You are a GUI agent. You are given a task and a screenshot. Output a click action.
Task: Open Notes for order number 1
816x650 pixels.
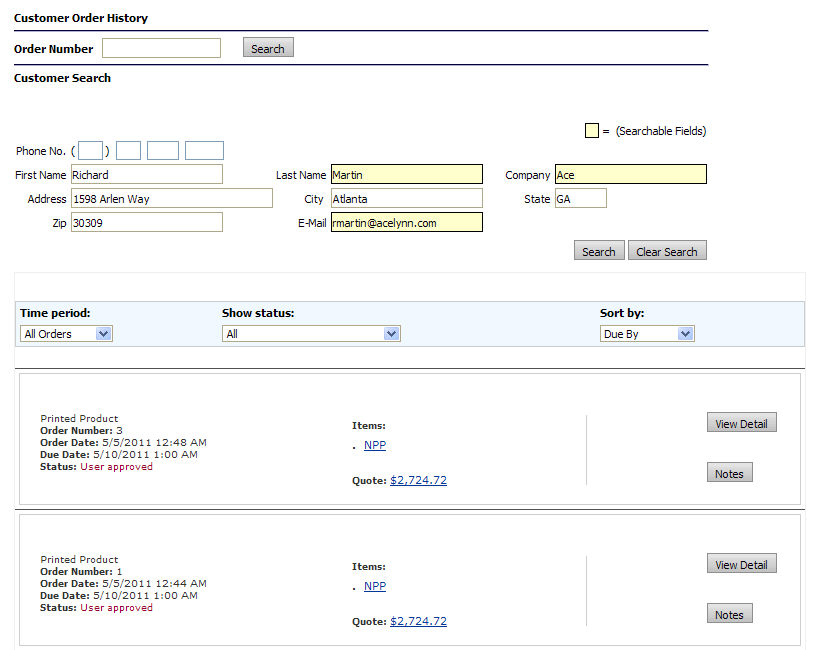point(729,614)
